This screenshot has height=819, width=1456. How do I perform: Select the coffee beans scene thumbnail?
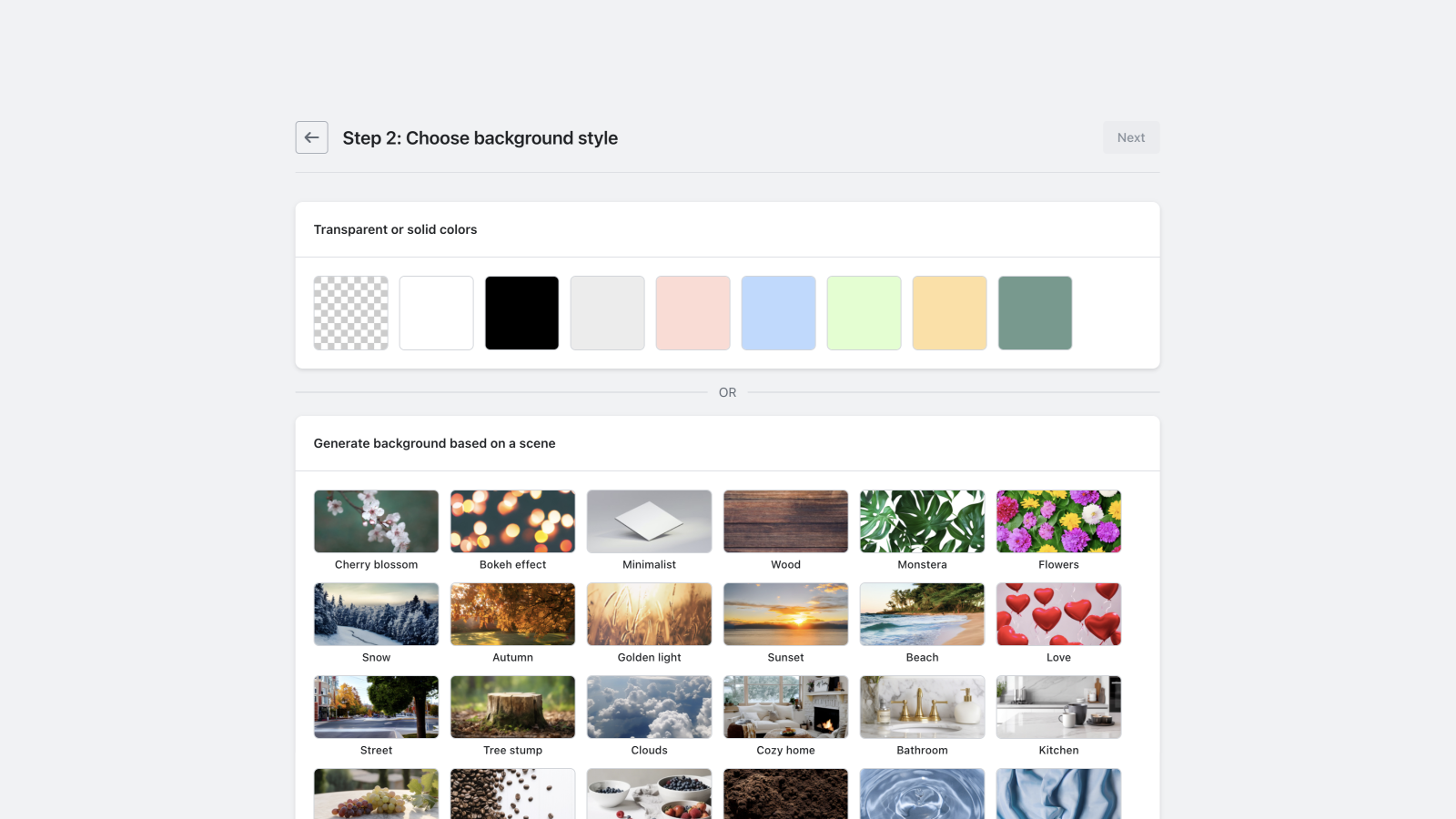(x=513, y=794)
